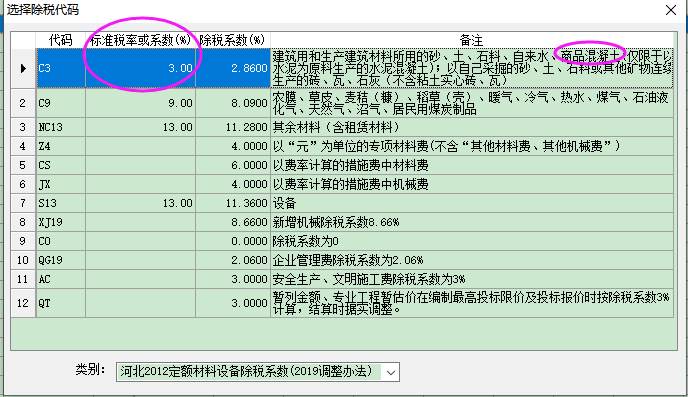Image resolution: width=688 pixels, height=397 pixels.
Task: Click the row 2 header number
Action: [23, 103]
